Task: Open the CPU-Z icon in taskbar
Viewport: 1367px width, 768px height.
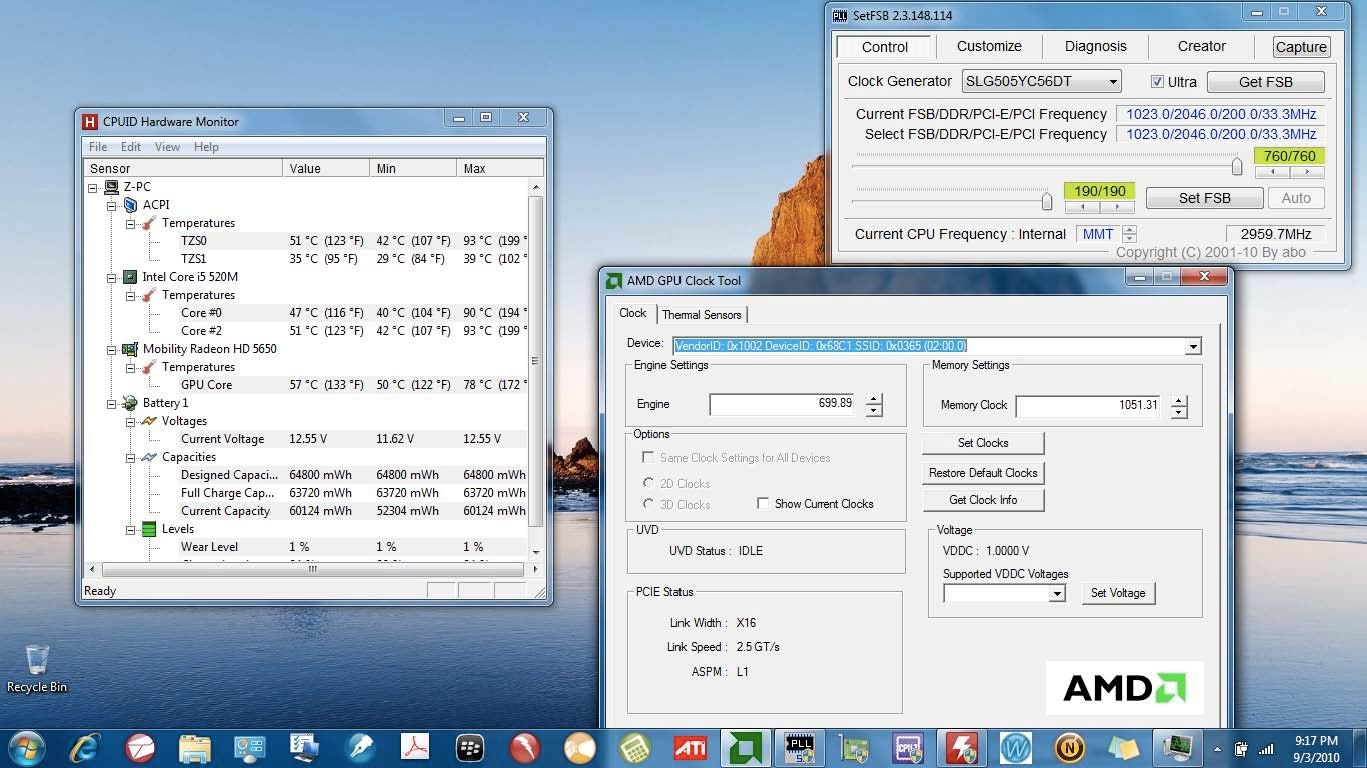Action: [x=909, y=747]
